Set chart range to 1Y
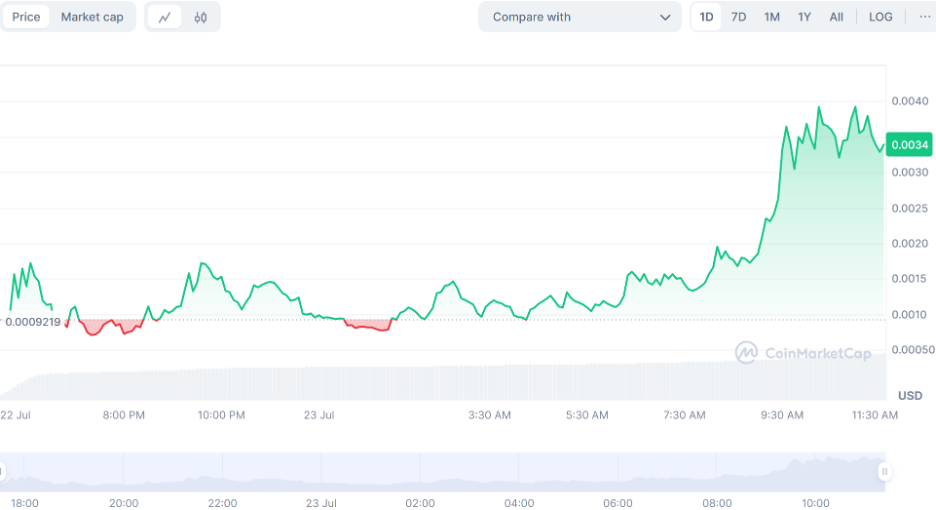 tap(804, 17)
